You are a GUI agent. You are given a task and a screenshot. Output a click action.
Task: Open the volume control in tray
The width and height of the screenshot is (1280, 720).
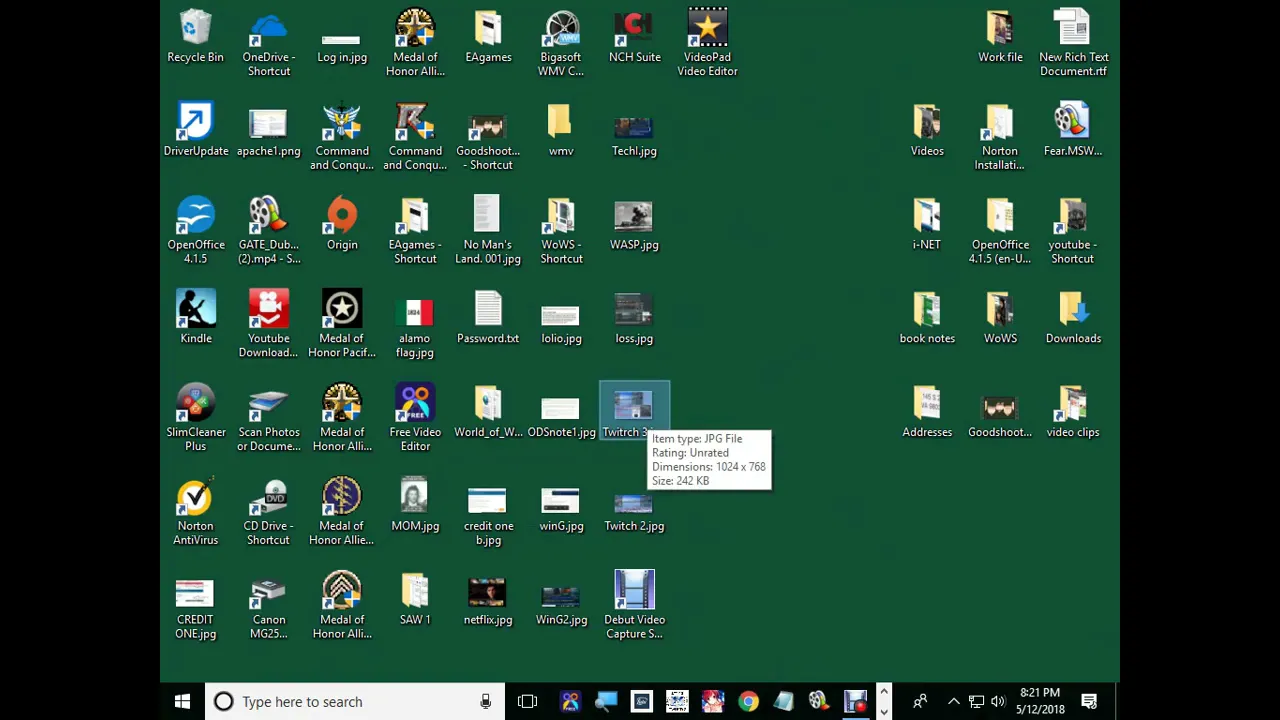click(x=997, y=702)
